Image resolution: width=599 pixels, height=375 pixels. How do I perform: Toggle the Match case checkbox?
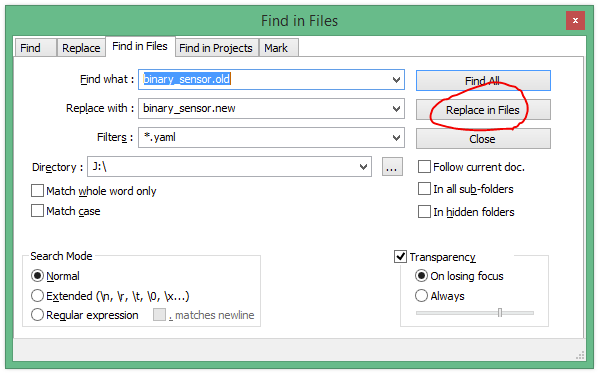[37, 211]
